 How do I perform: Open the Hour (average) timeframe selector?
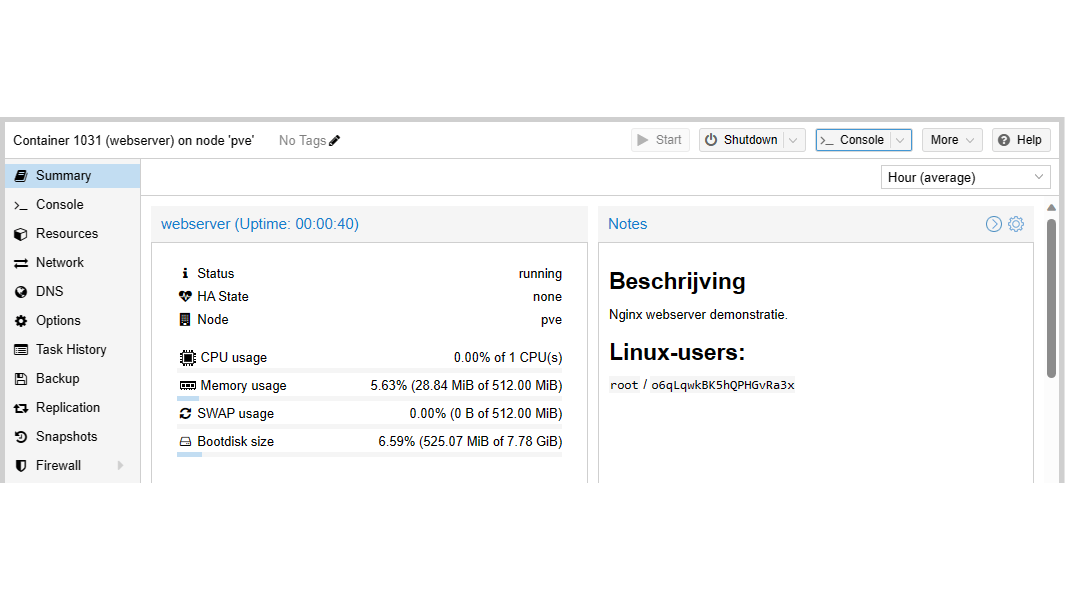coord(967,177)
